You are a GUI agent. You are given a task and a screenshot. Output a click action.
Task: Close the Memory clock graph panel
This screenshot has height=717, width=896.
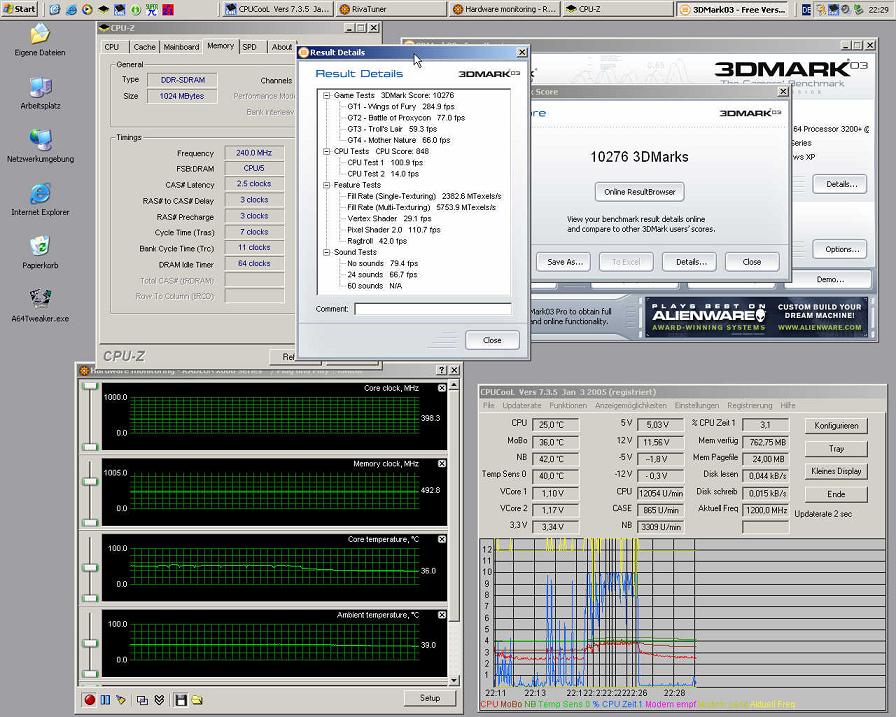coord(442,463)
